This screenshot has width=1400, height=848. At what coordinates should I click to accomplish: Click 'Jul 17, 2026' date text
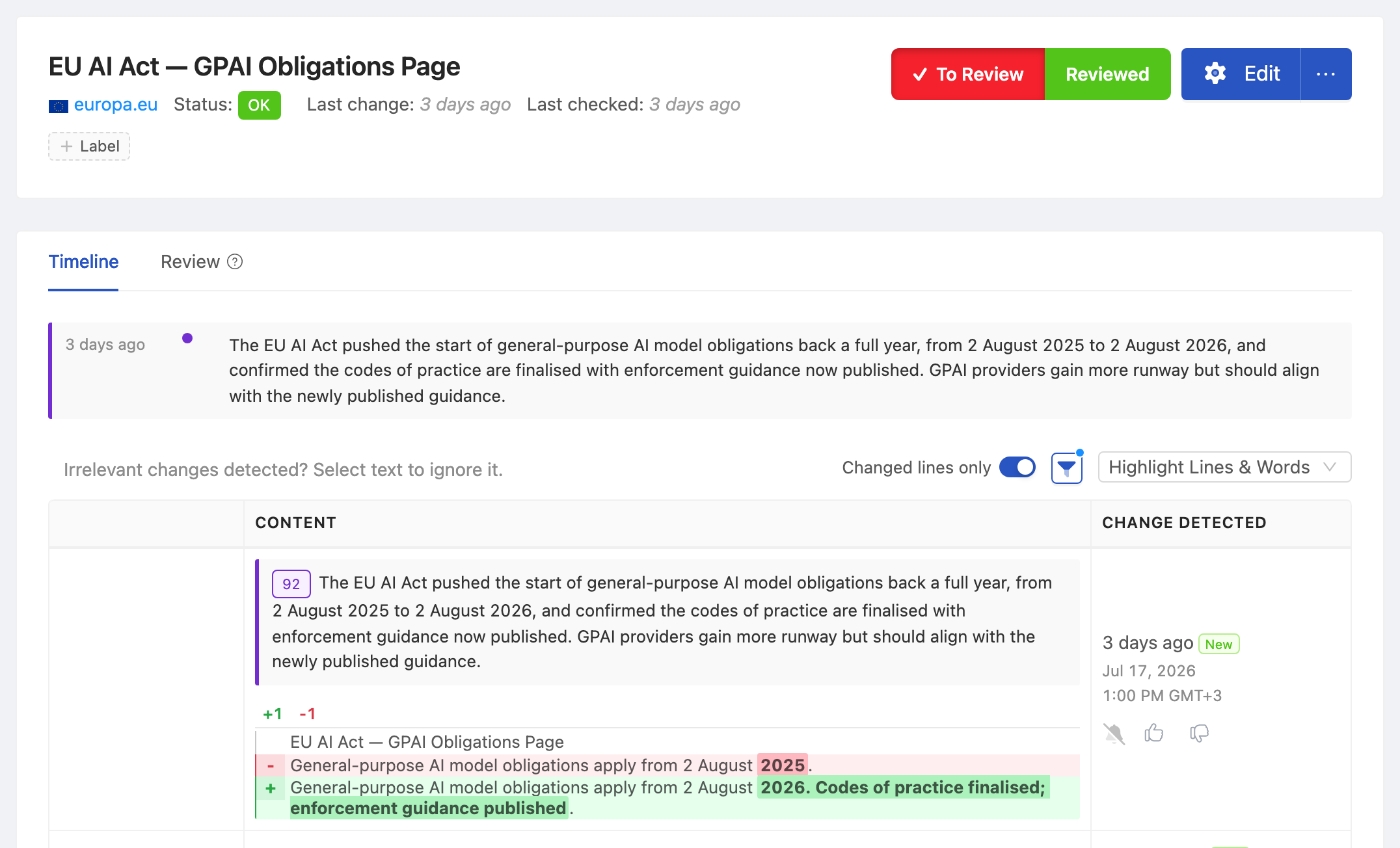point(1149,670)
